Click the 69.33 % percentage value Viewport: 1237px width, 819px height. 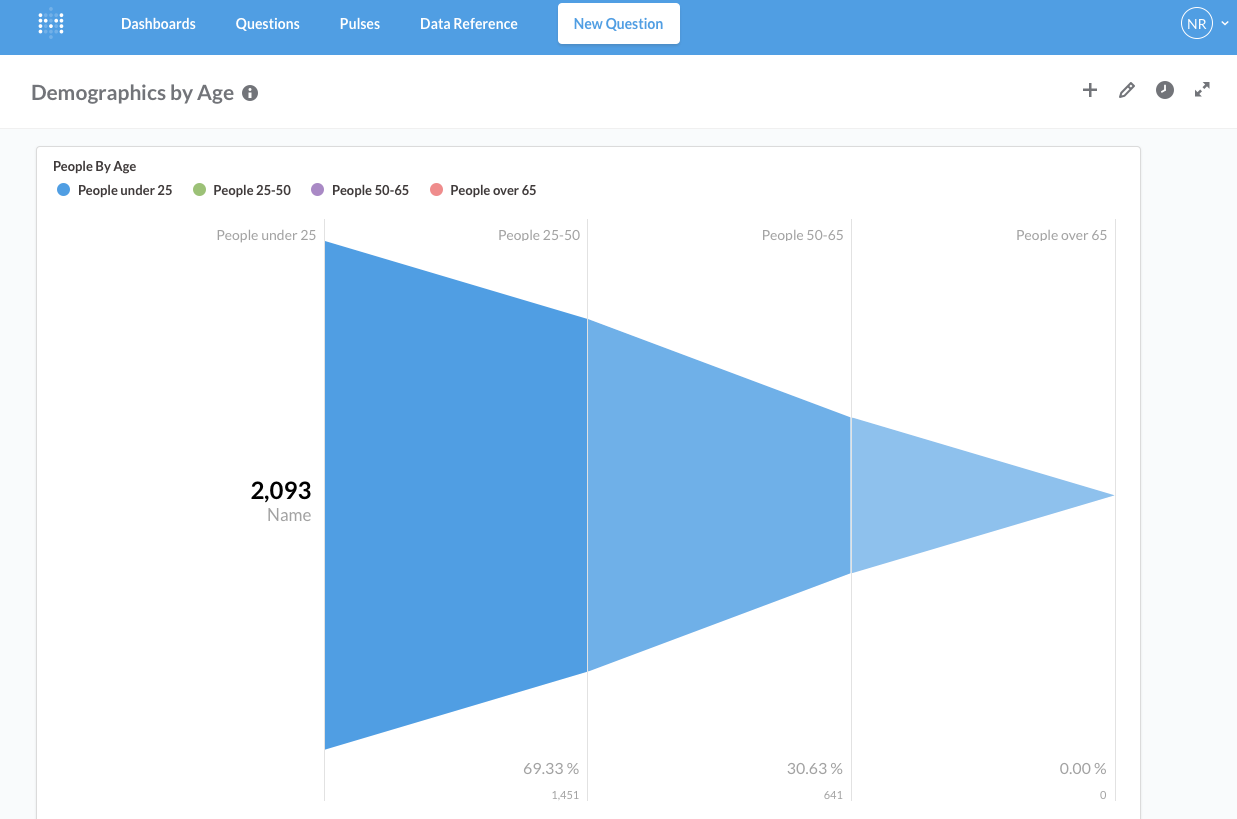point(551,769)
